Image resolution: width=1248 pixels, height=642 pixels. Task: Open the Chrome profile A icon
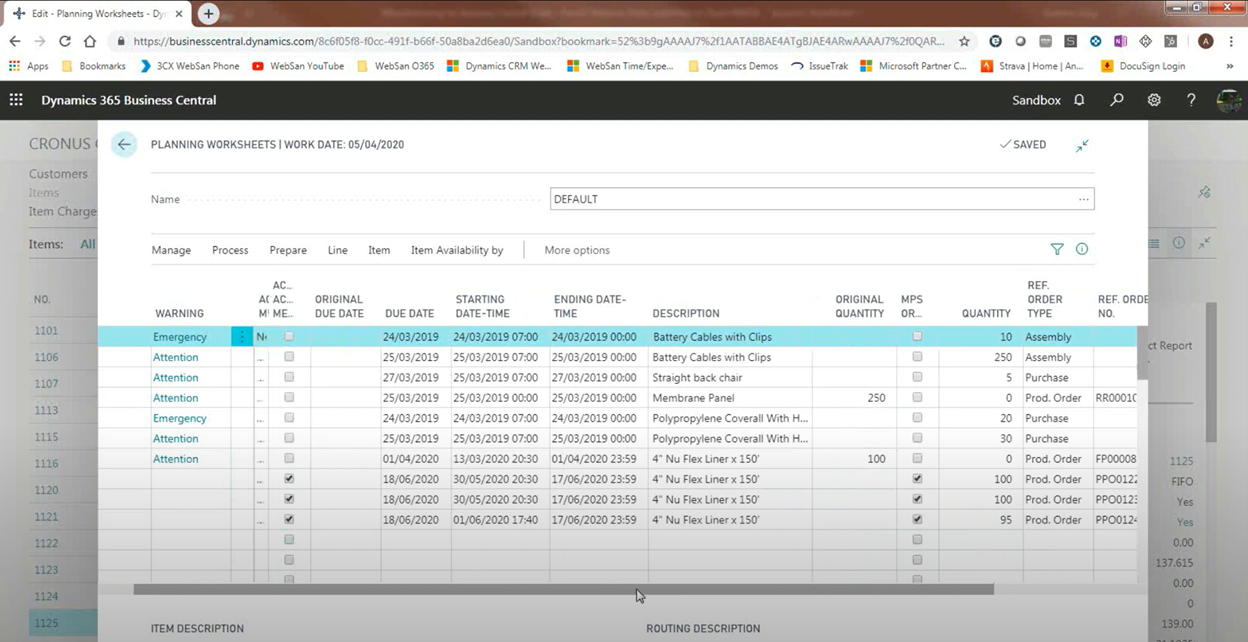pos(1205,42)
